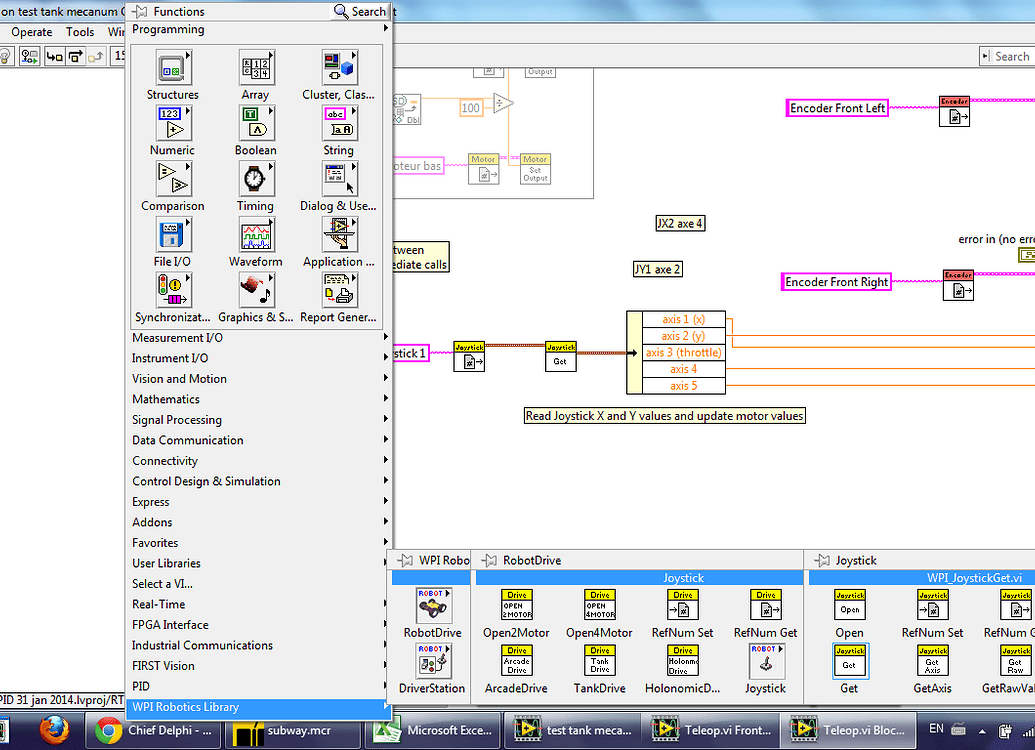Expand the Signal Processing category
This screenshot has width=1035, height=750.
[x=259, y=419]
